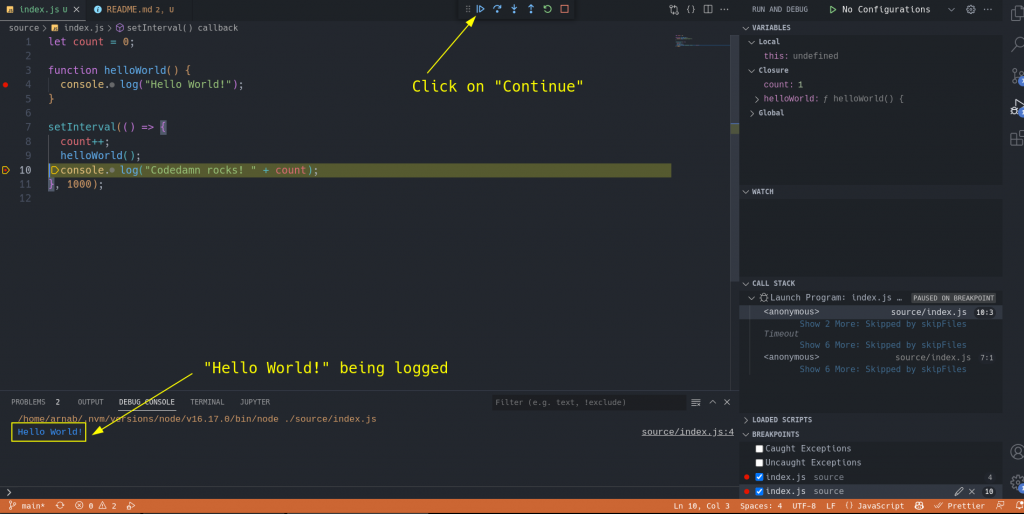Click the debug console REPL input prompt

[x=372, y=492]
